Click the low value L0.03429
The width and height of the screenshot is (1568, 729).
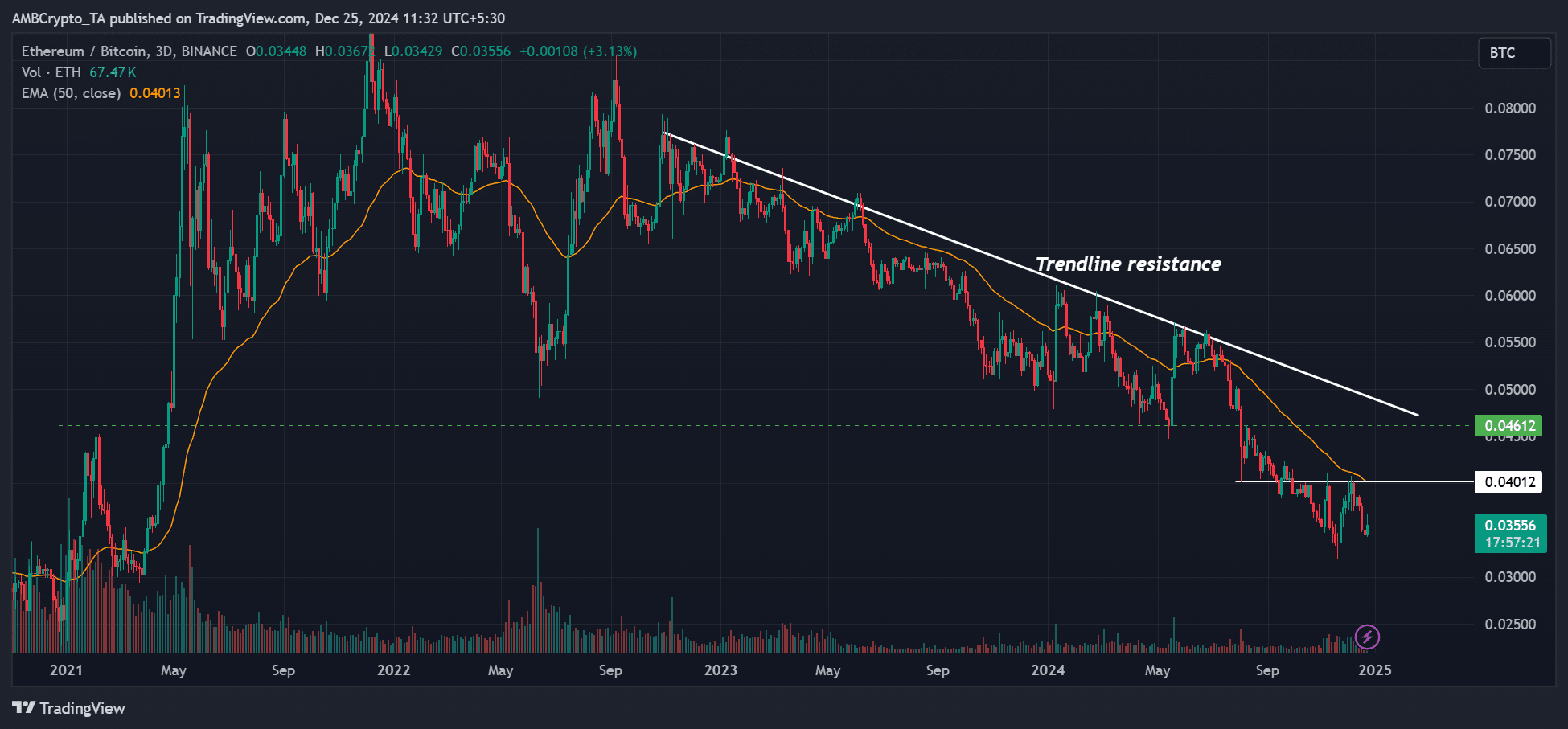(x=413, y=51)
